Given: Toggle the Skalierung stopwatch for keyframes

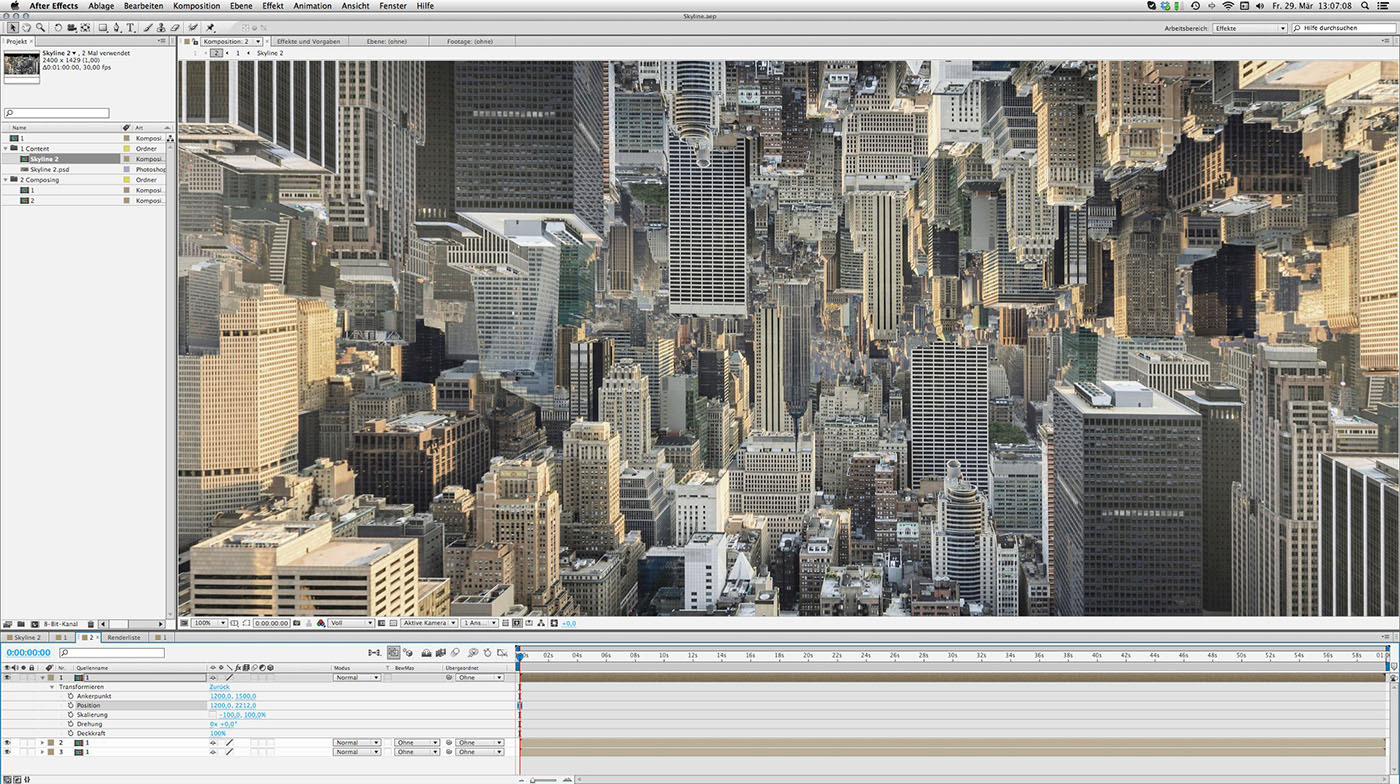Looking at the screenshot, I should coord(71,715).
